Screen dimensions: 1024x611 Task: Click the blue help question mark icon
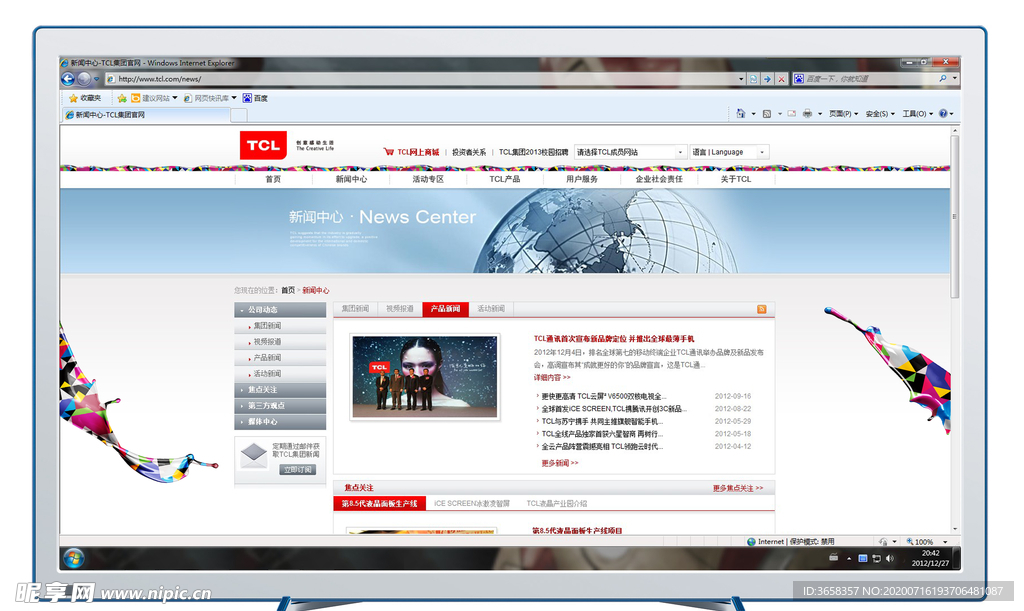click(x=943, y=114)
